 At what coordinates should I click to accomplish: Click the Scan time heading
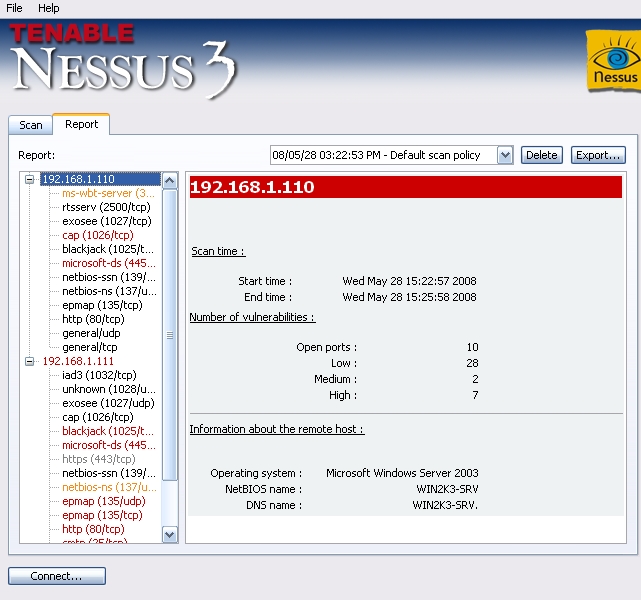click(x=218, y=251)
